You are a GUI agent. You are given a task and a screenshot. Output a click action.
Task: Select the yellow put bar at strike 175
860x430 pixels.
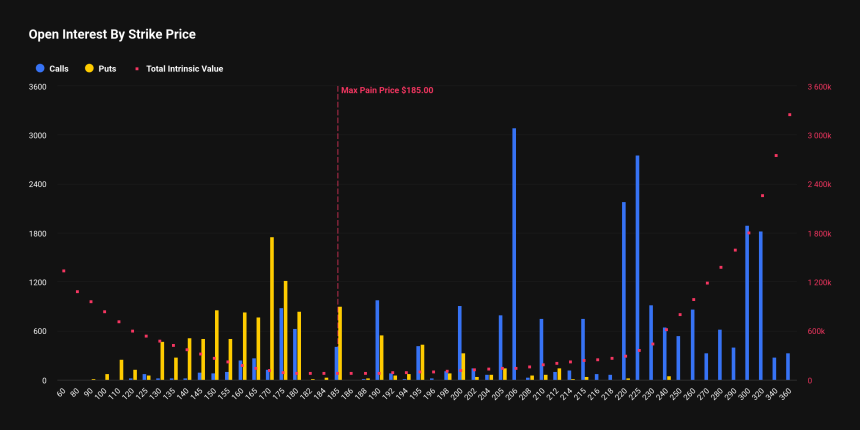tap(286, 330)
